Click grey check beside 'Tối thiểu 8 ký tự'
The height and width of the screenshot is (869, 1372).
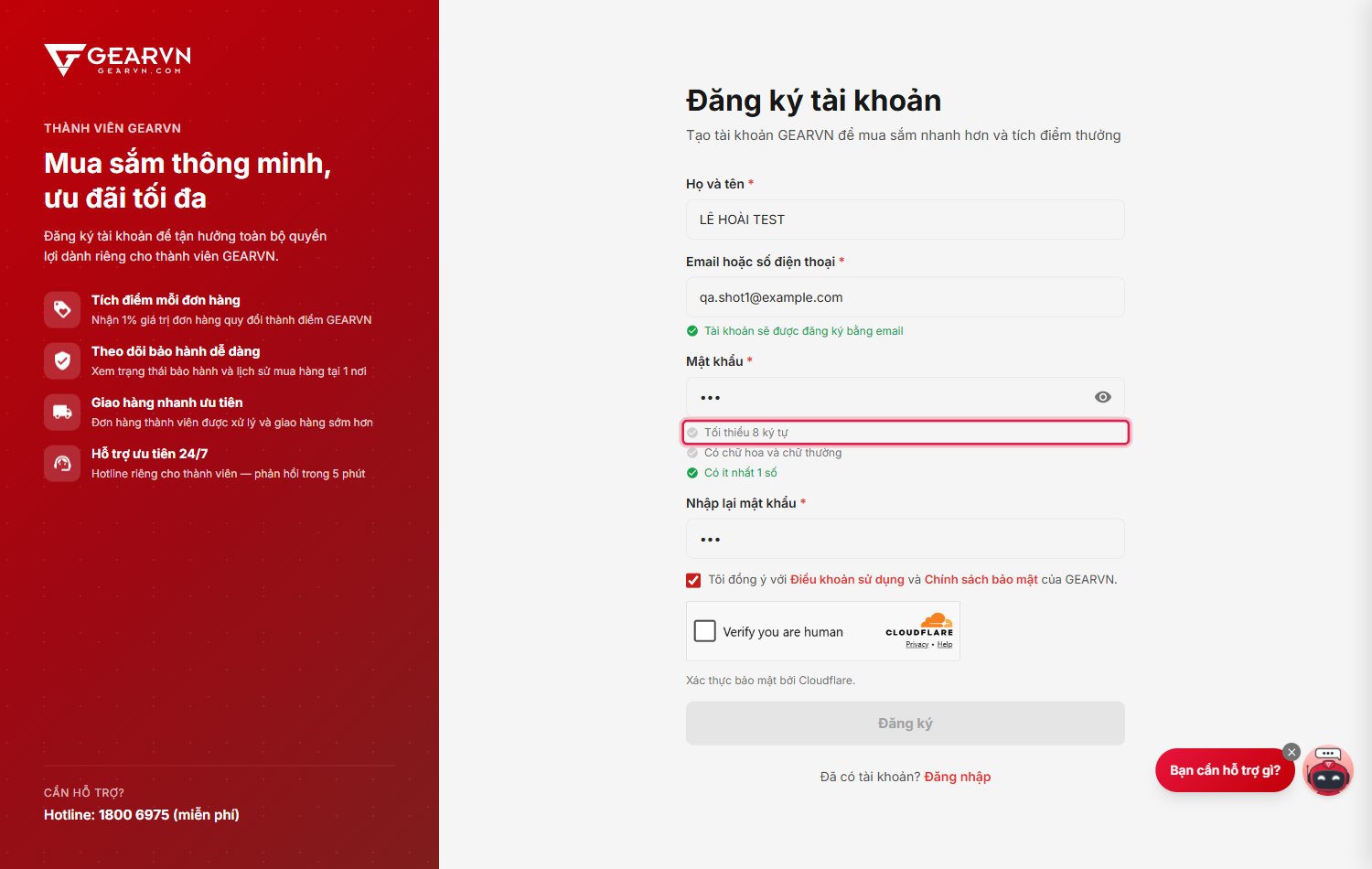(x=692, y=433)
